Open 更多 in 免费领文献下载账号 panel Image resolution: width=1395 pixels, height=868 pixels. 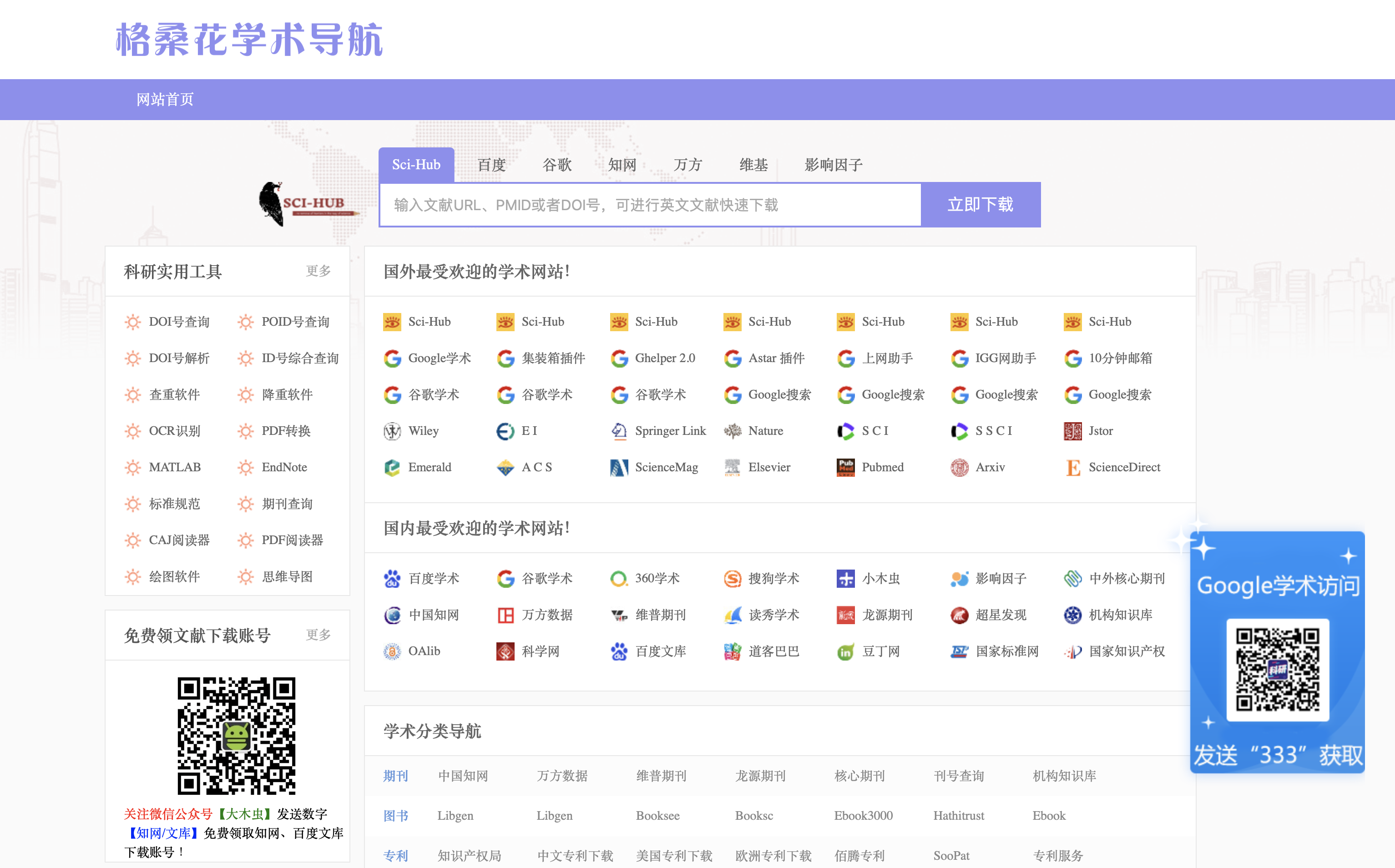[318, 635]
